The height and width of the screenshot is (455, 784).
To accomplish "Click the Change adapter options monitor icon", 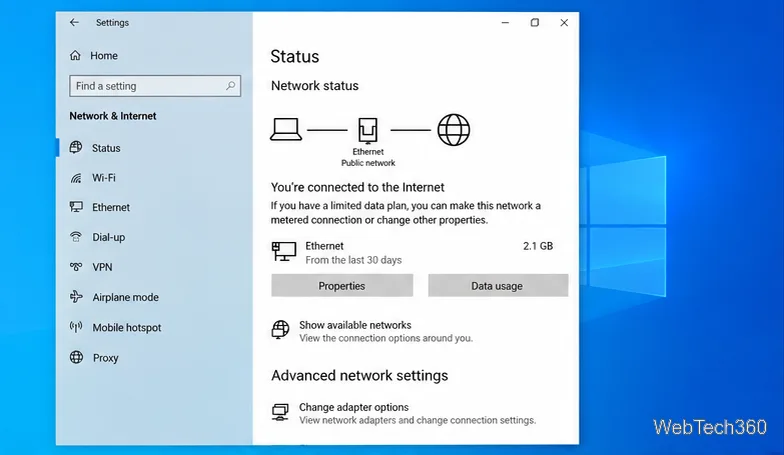I will (x=280, y=412).
